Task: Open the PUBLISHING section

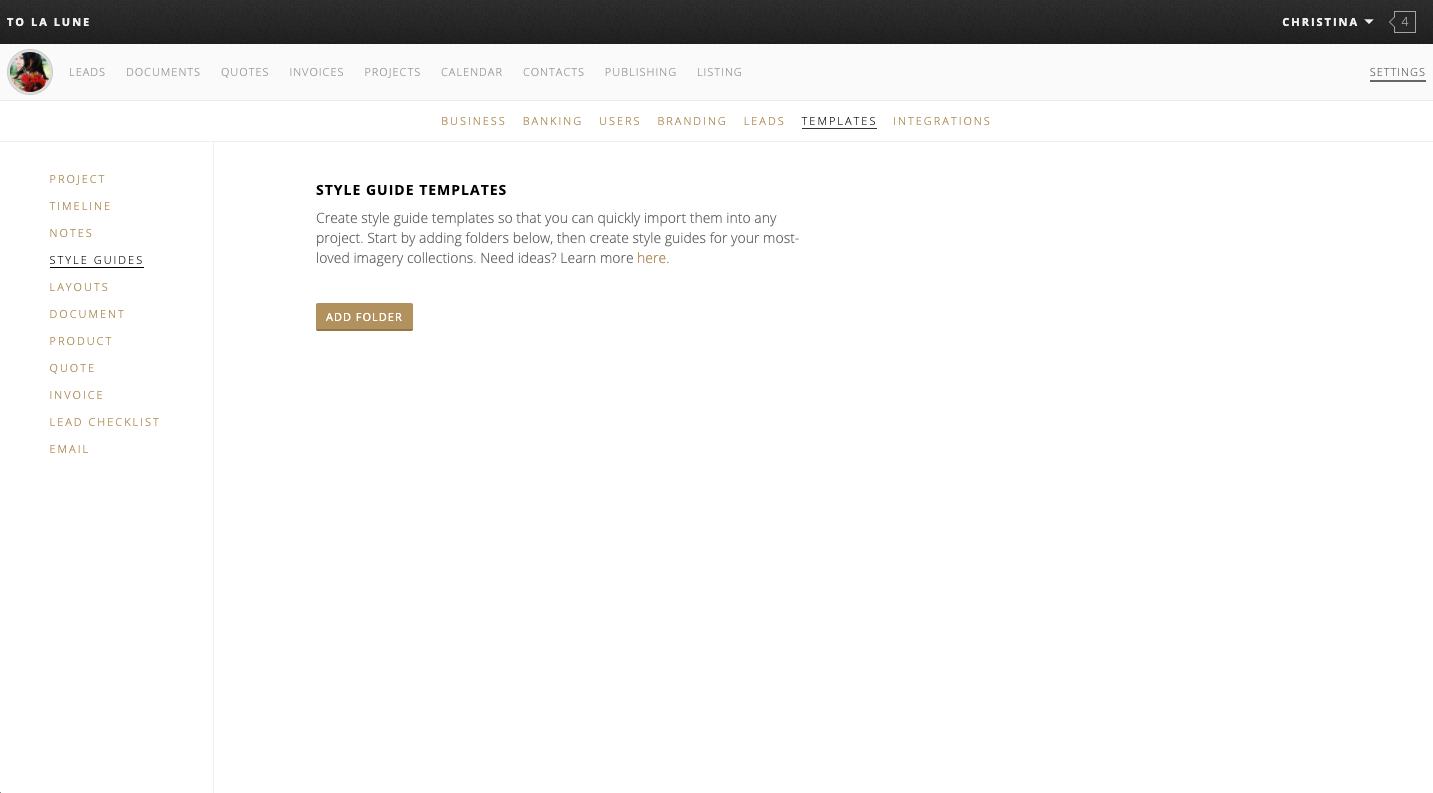Action: pyautogui.click(x=640, y=71)
